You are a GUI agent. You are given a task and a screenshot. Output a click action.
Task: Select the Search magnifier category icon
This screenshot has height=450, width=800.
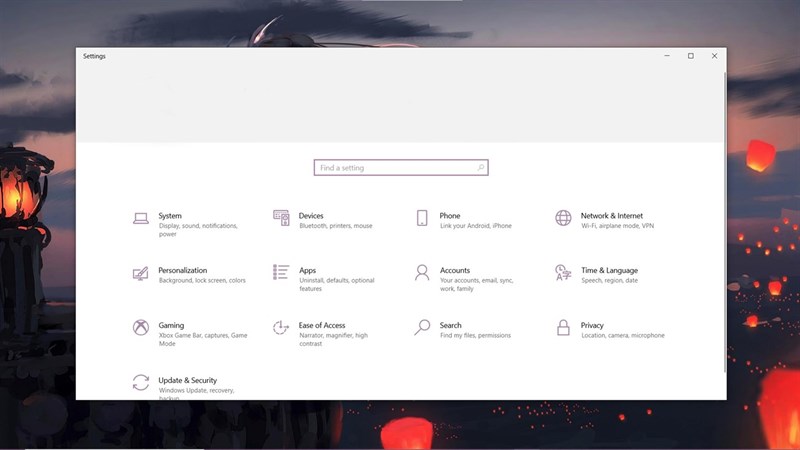pos(422,327)
